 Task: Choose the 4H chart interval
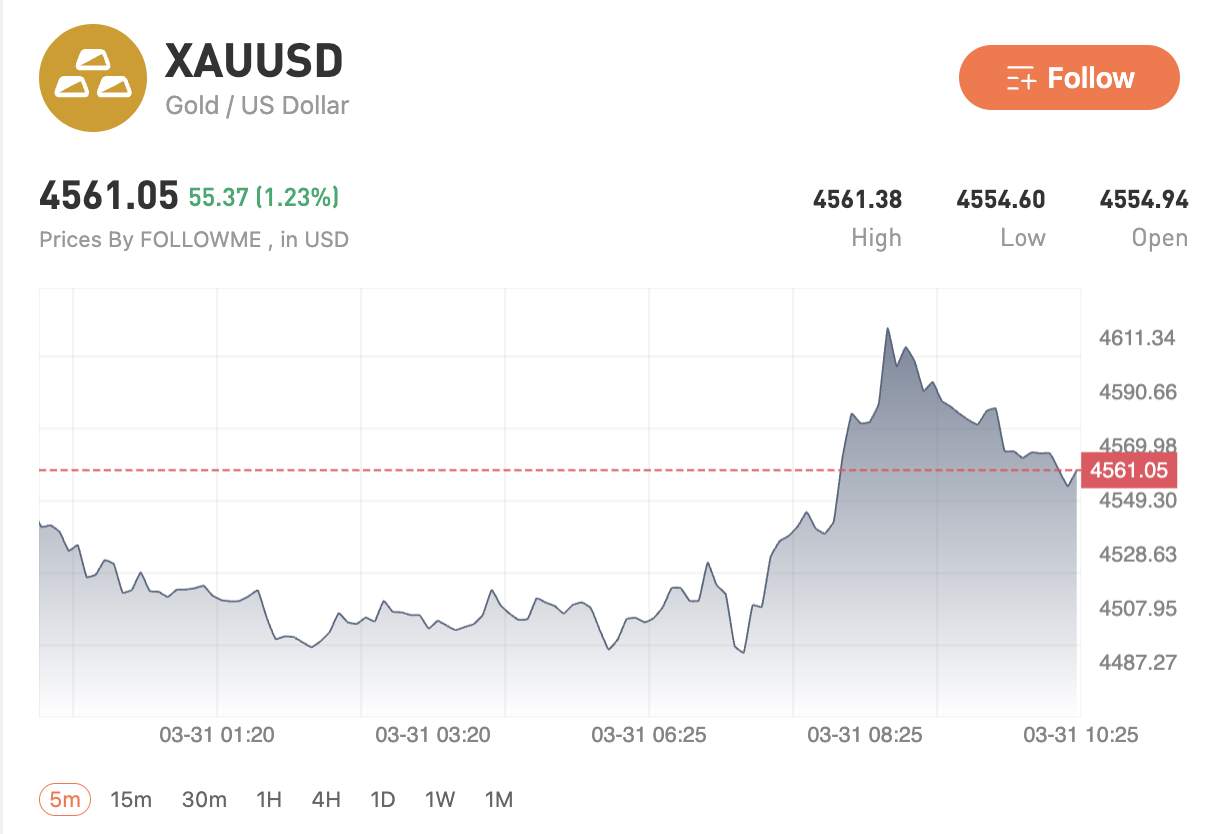(326, 799)
